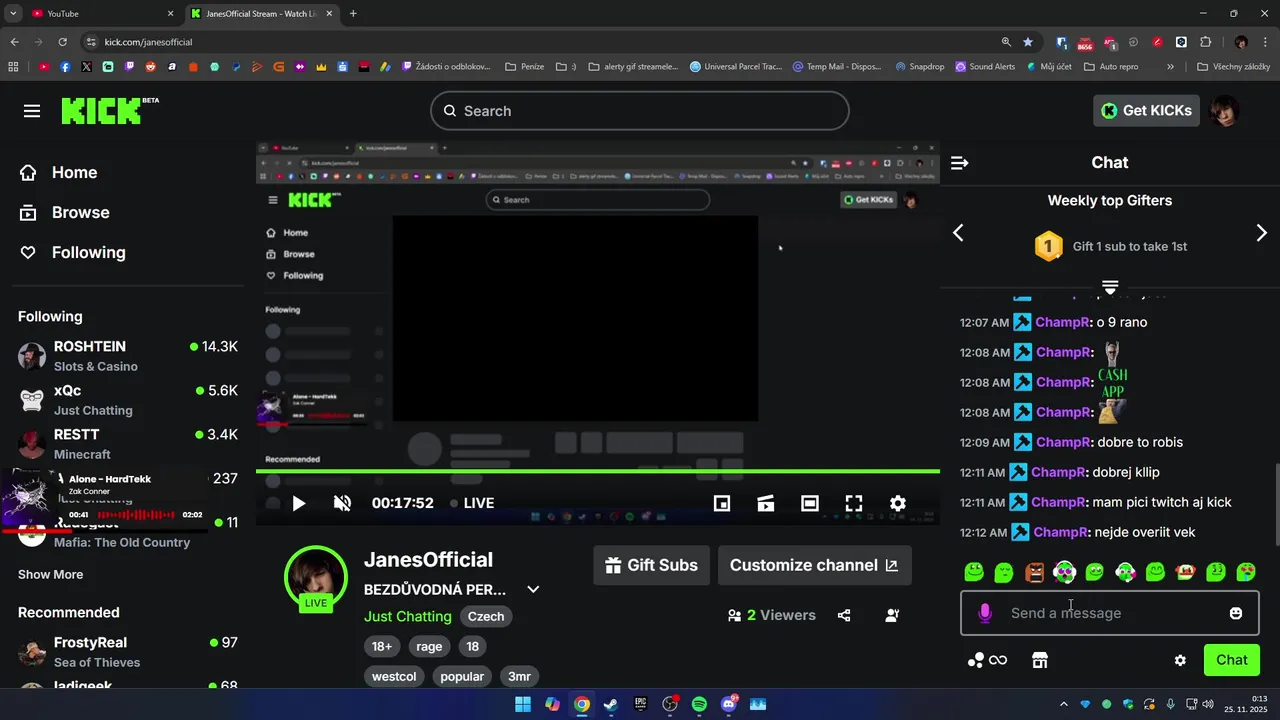Focus the Send a message field
The width and height of the screenshot is (1280, 720).
click(x=1110, y=613)
